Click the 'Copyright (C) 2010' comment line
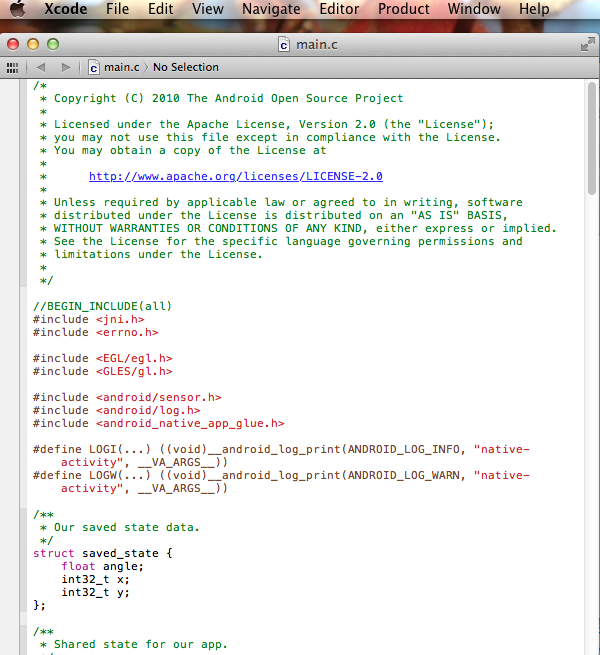The height and width of the screenshot is (655, 600). pos(221,99)
